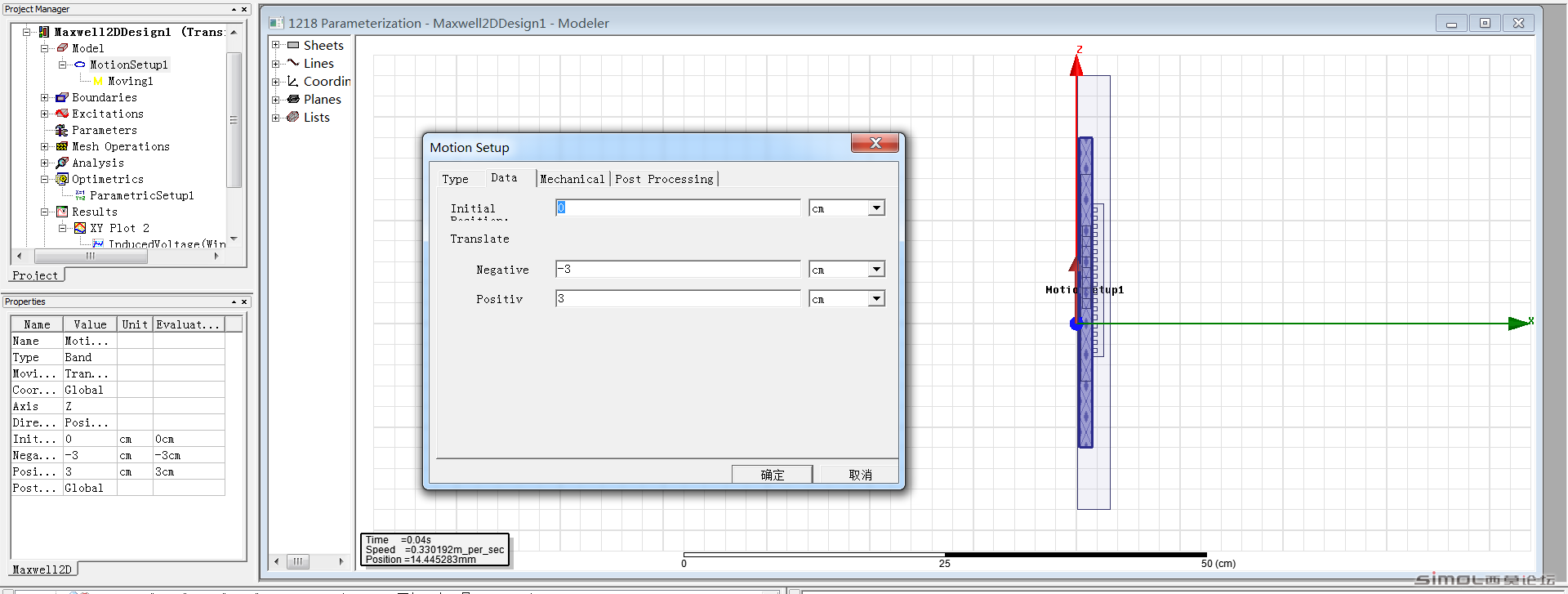Click the MotionSetup1 band icon
The height and width of the screenshot is (594, 1568).
pos(80,65)
